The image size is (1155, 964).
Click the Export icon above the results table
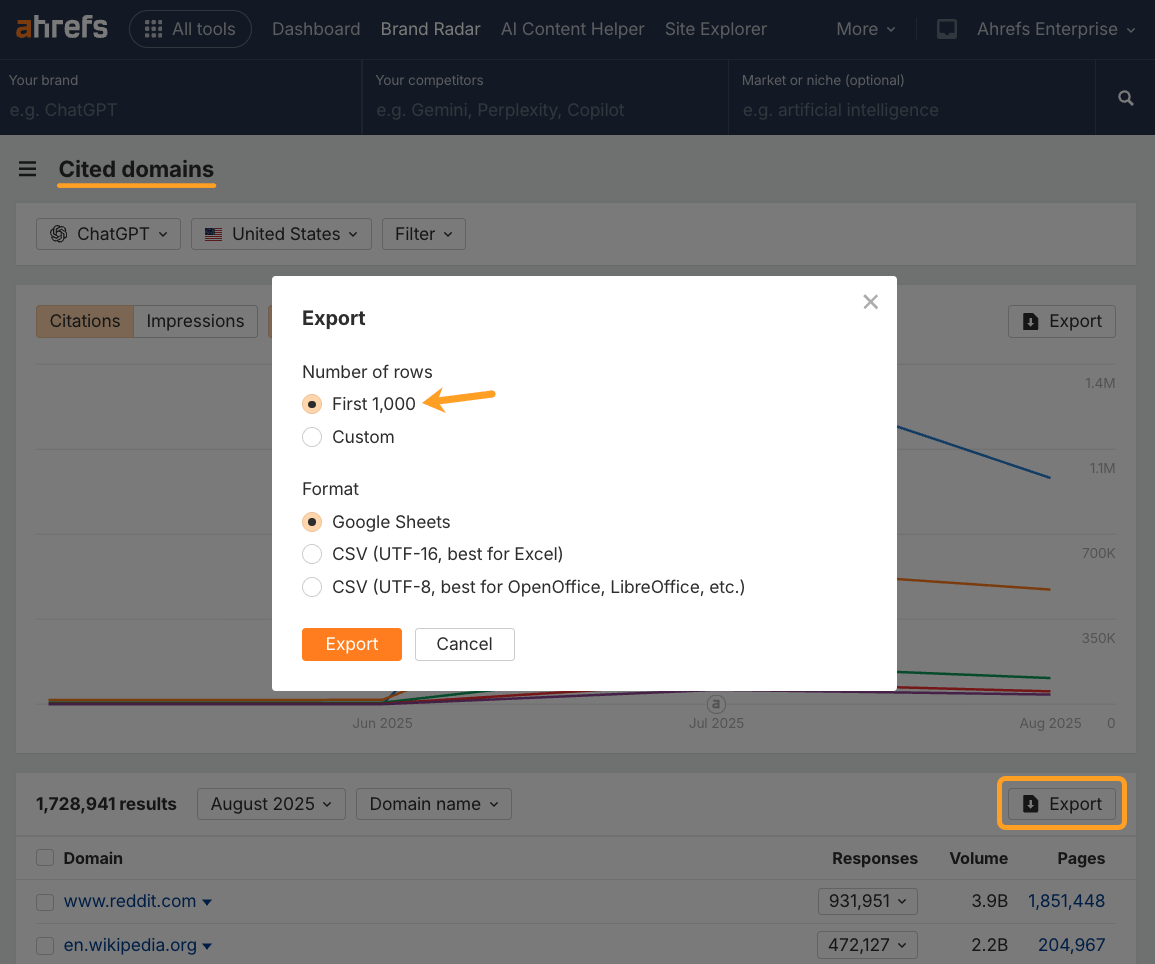click(x=1031, y=803)
